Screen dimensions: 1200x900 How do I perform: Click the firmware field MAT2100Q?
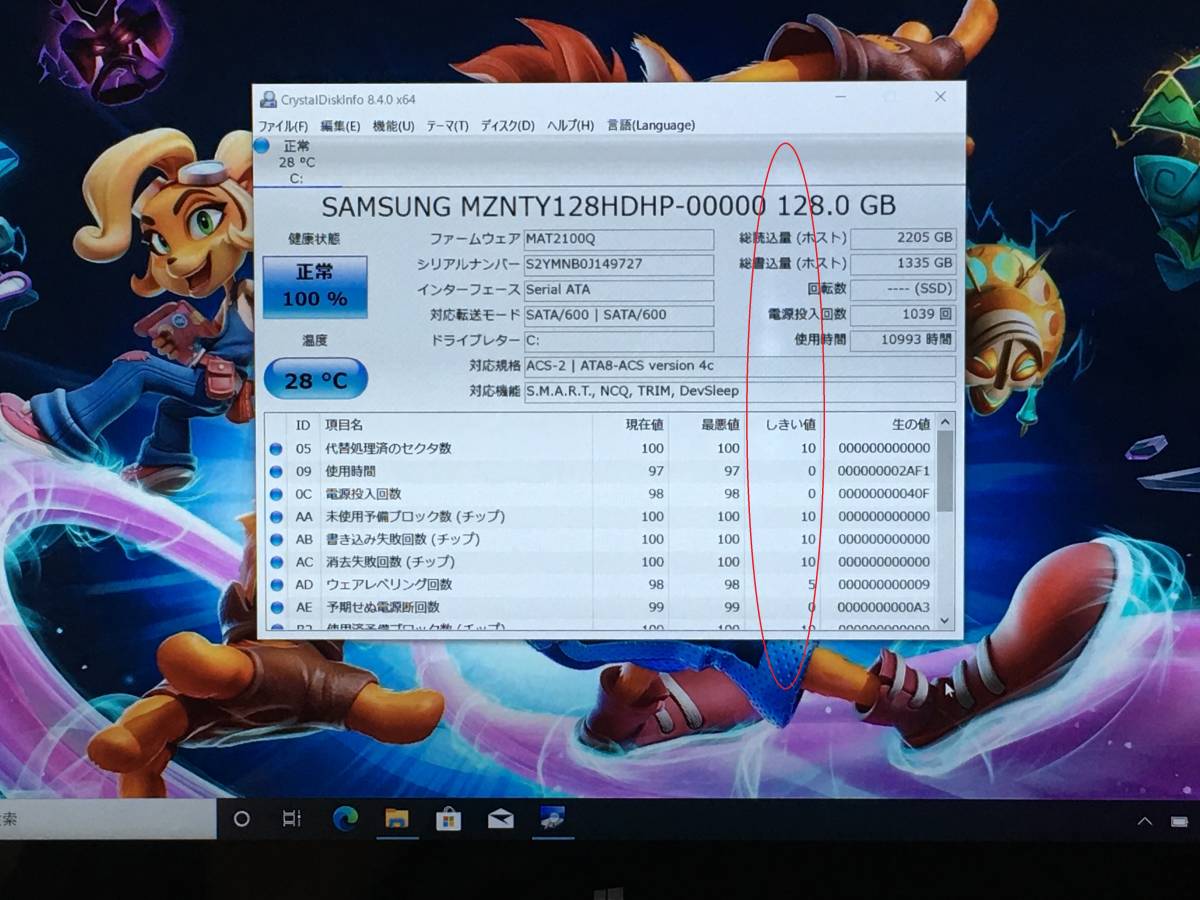(x=619, y=240)
